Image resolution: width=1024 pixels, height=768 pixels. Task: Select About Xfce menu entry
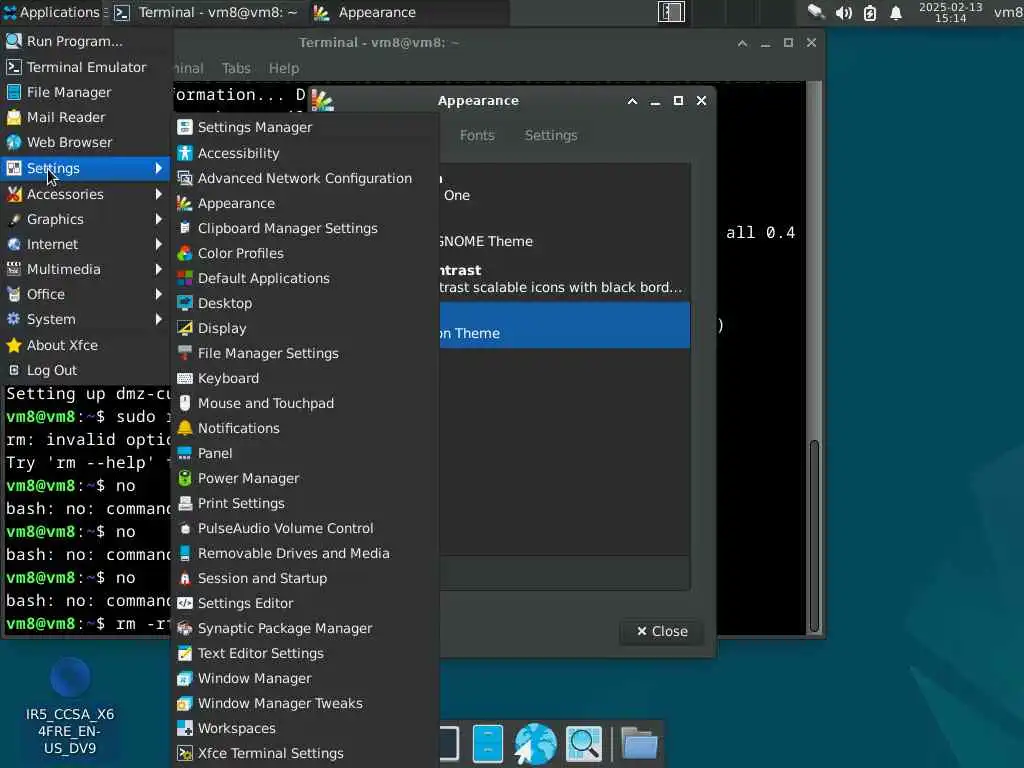85,345
